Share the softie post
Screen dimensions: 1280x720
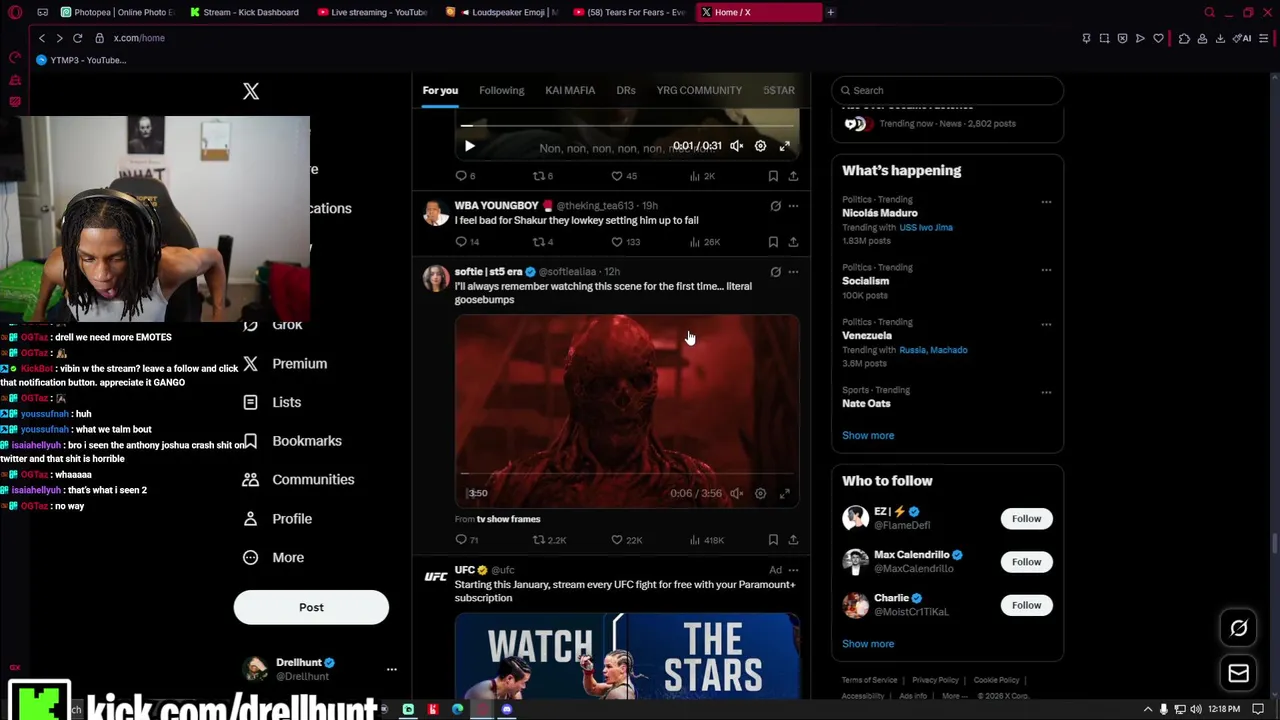[x=793, y=540]
